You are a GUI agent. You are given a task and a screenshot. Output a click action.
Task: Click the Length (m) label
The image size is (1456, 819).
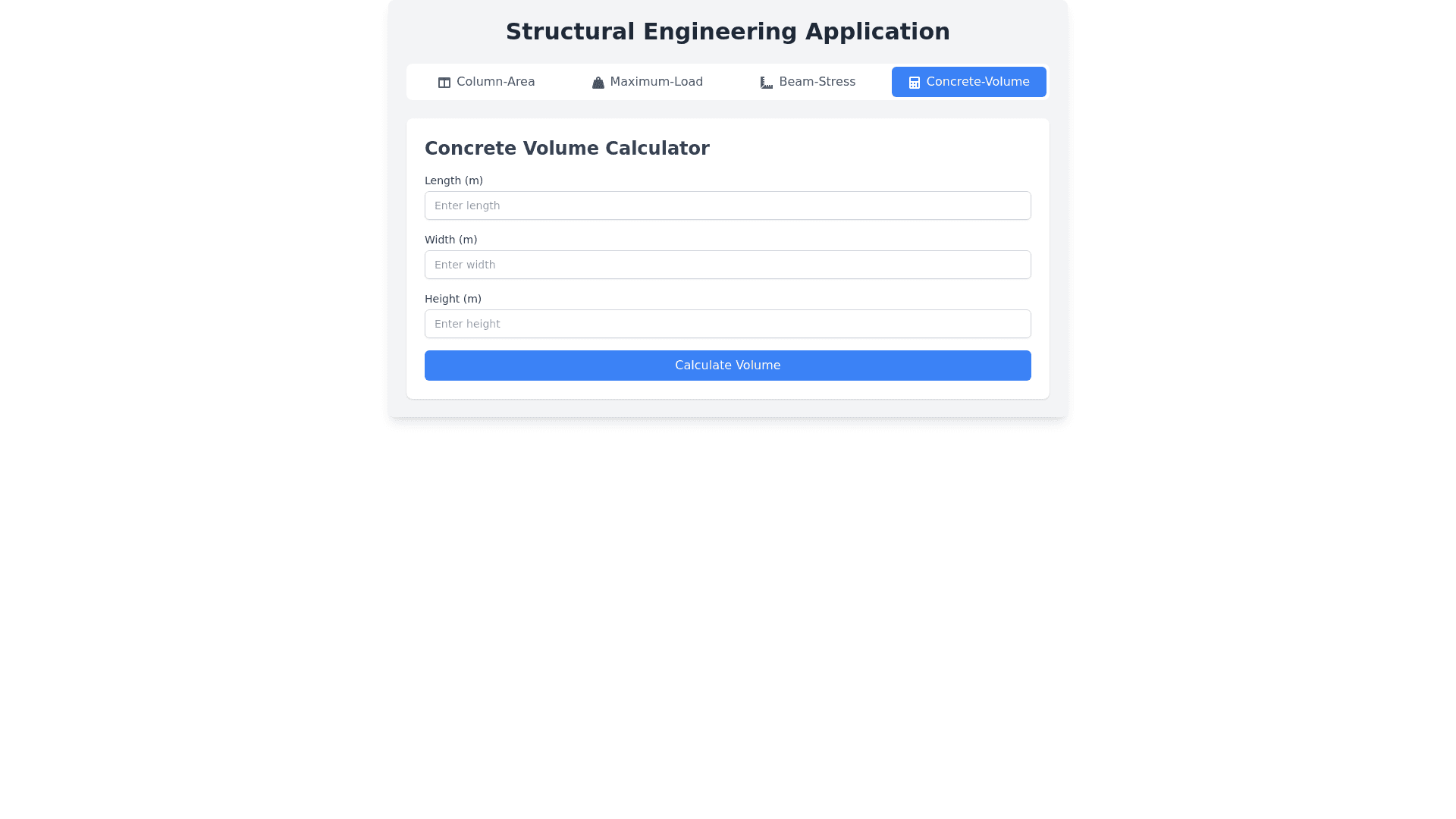(453, 180)
